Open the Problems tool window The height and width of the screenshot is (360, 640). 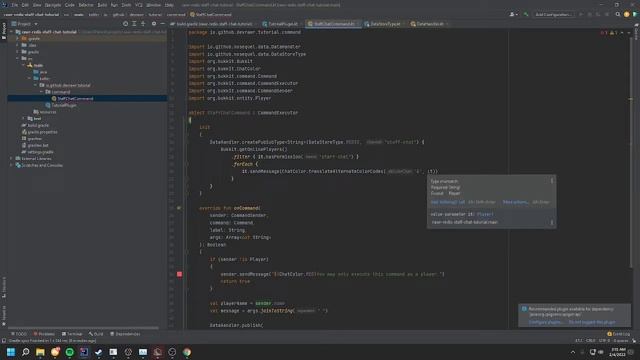point(44,334)
